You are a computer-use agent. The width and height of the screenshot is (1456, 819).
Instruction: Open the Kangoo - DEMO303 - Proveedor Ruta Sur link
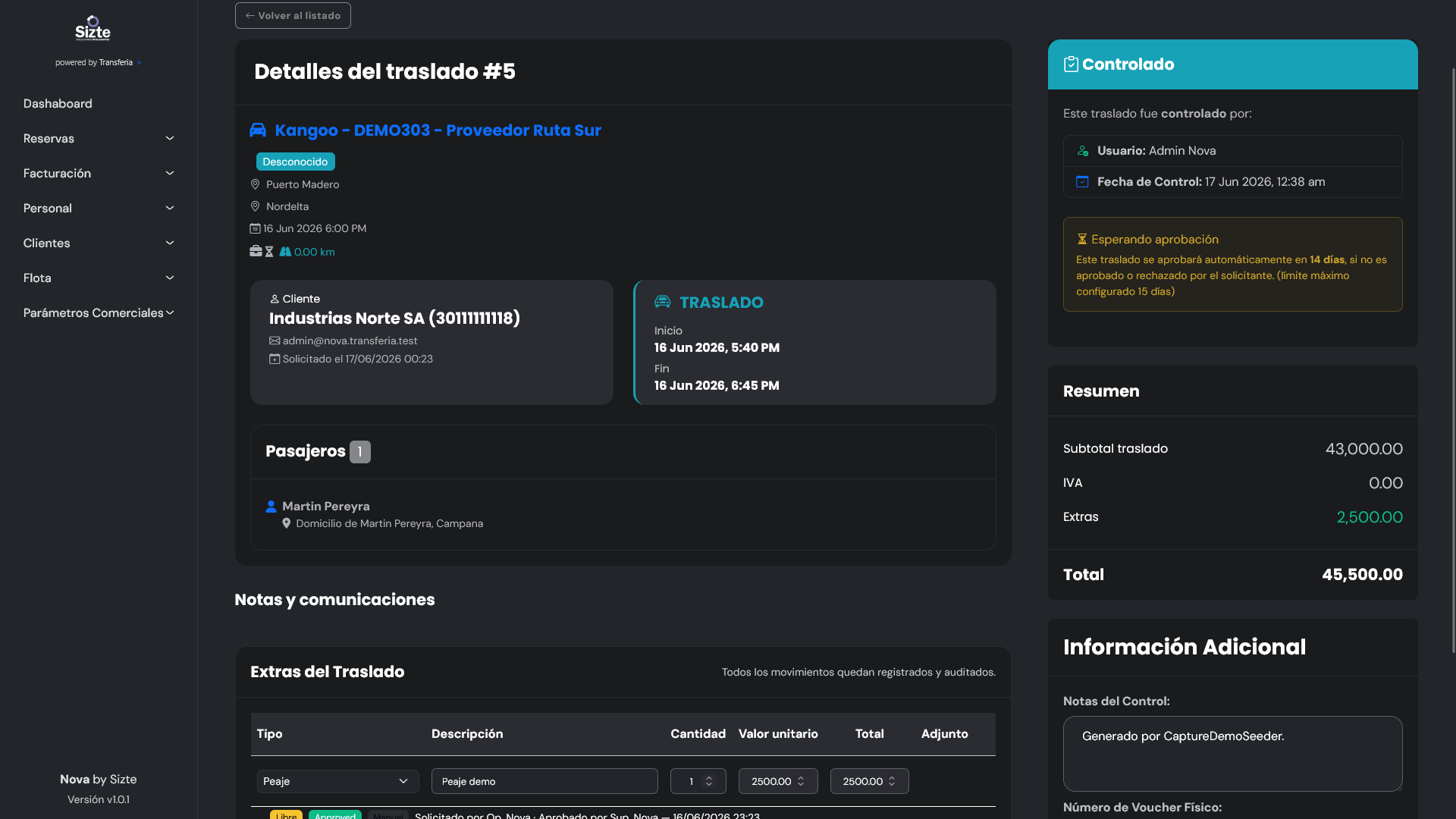click(438, 130)
